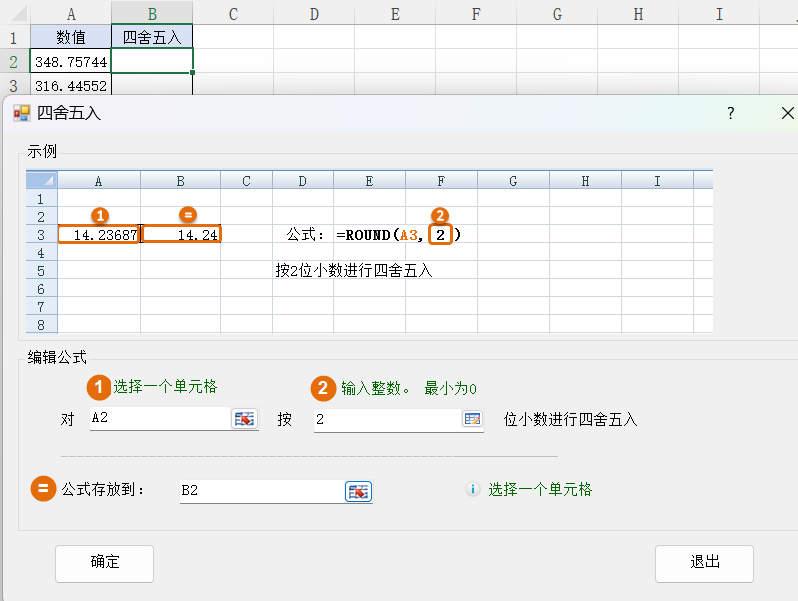This screenshot has width=798, height=601.
Task: Click the blue info icon near 选择一个单元格
Action: click(473, 490)
